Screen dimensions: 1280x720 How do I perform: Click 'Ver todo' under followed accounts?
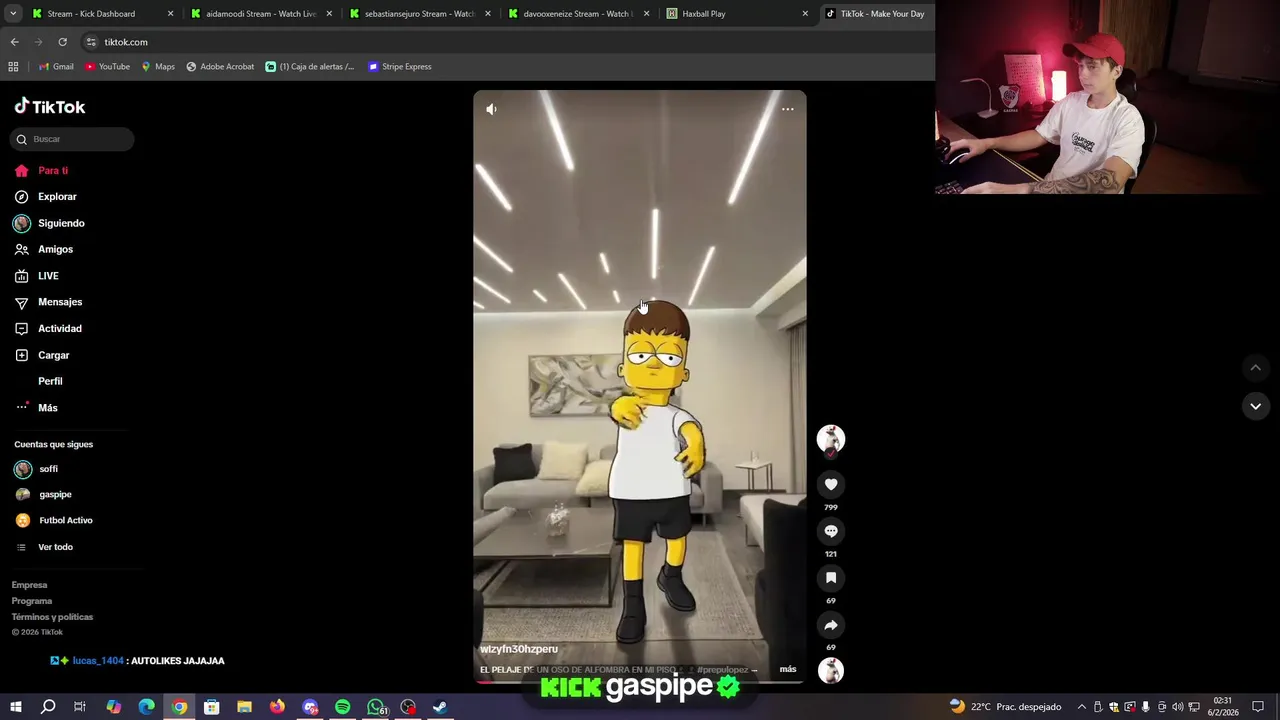[44, 547]
